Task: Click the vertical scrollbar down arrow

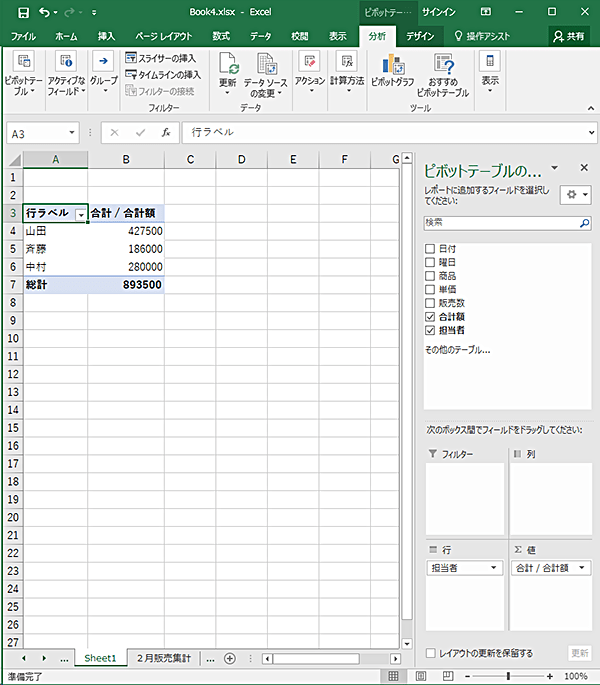Action: [407, 643]
